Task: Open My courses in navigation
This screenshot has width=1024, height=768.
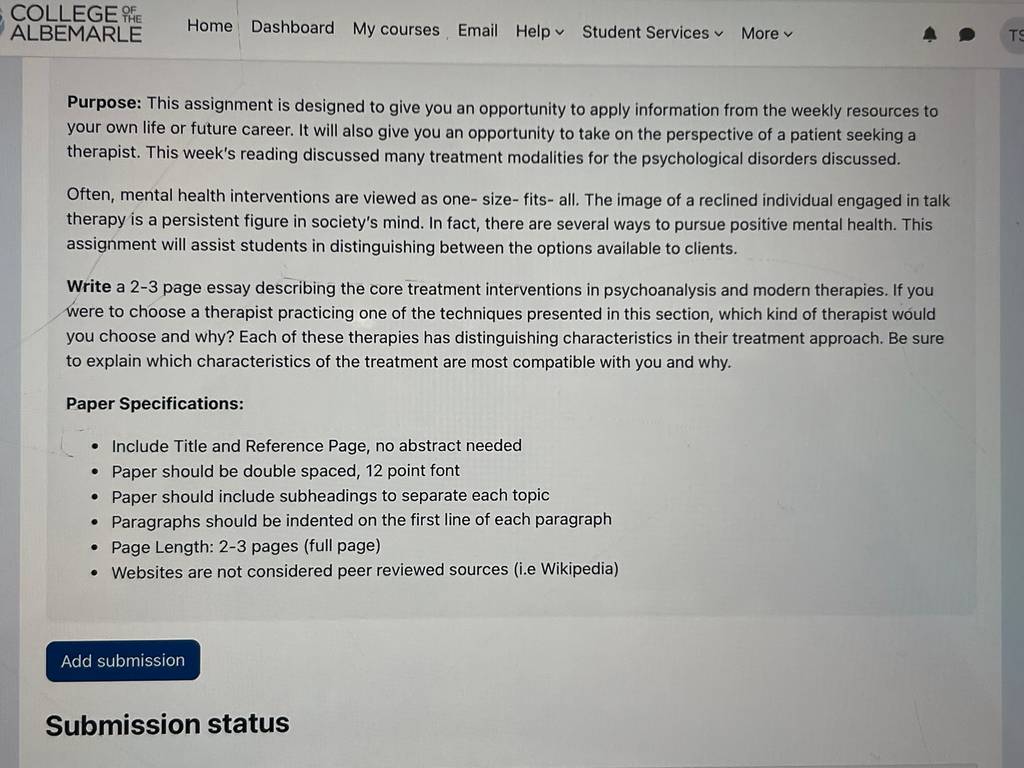Action: (x=396, y=29)
